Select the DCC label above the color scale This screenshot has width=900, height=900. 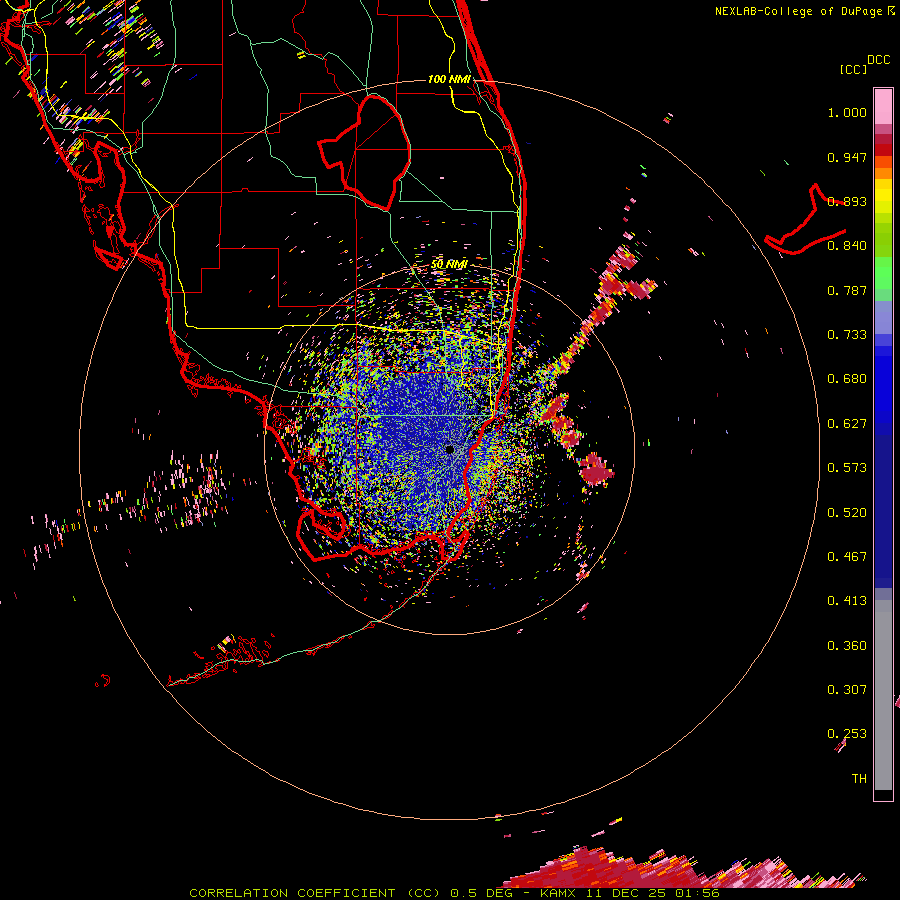(x=878, y=60)
